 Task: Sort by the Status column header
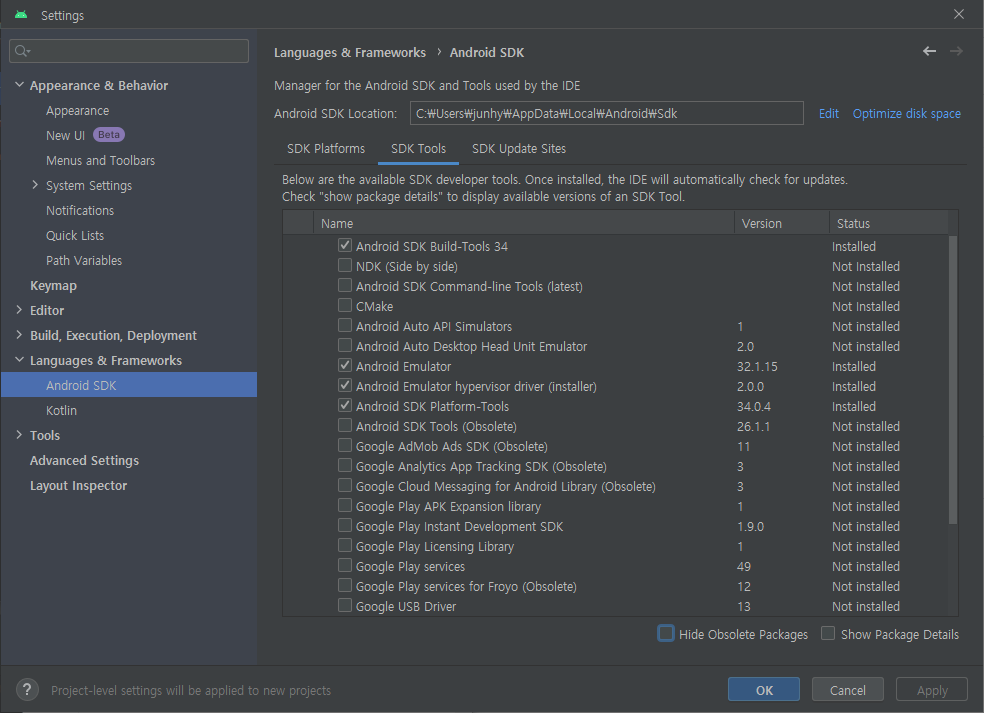click(889, 223)
